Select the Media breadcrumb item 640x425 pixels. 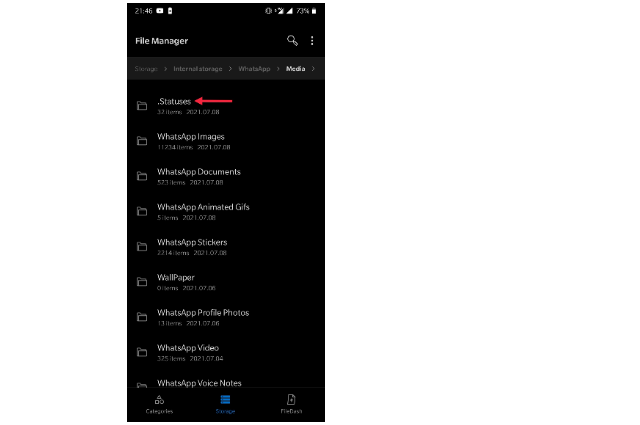(x=296, y=69)
